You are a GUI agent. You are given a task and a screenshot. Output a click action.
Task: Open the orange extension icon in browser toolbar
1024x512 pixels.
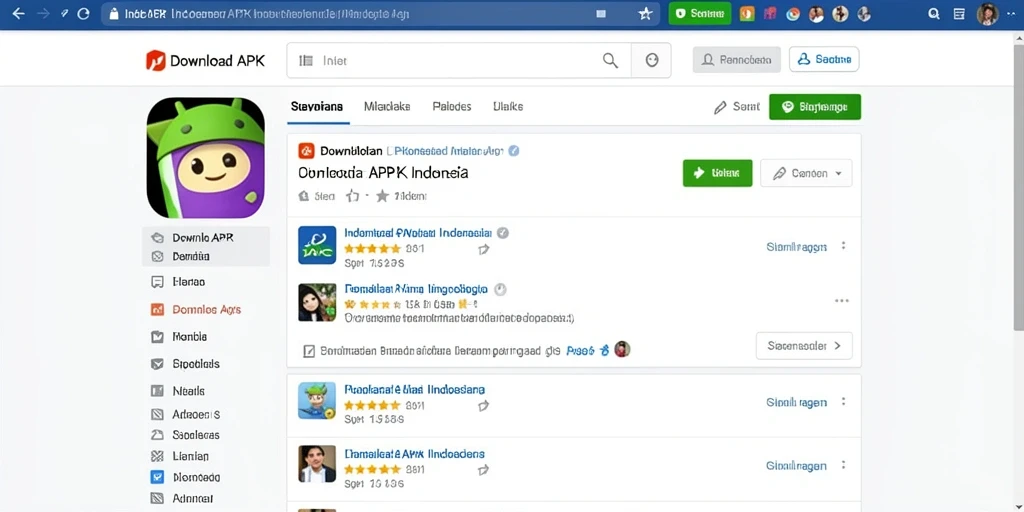pos(747,14)
